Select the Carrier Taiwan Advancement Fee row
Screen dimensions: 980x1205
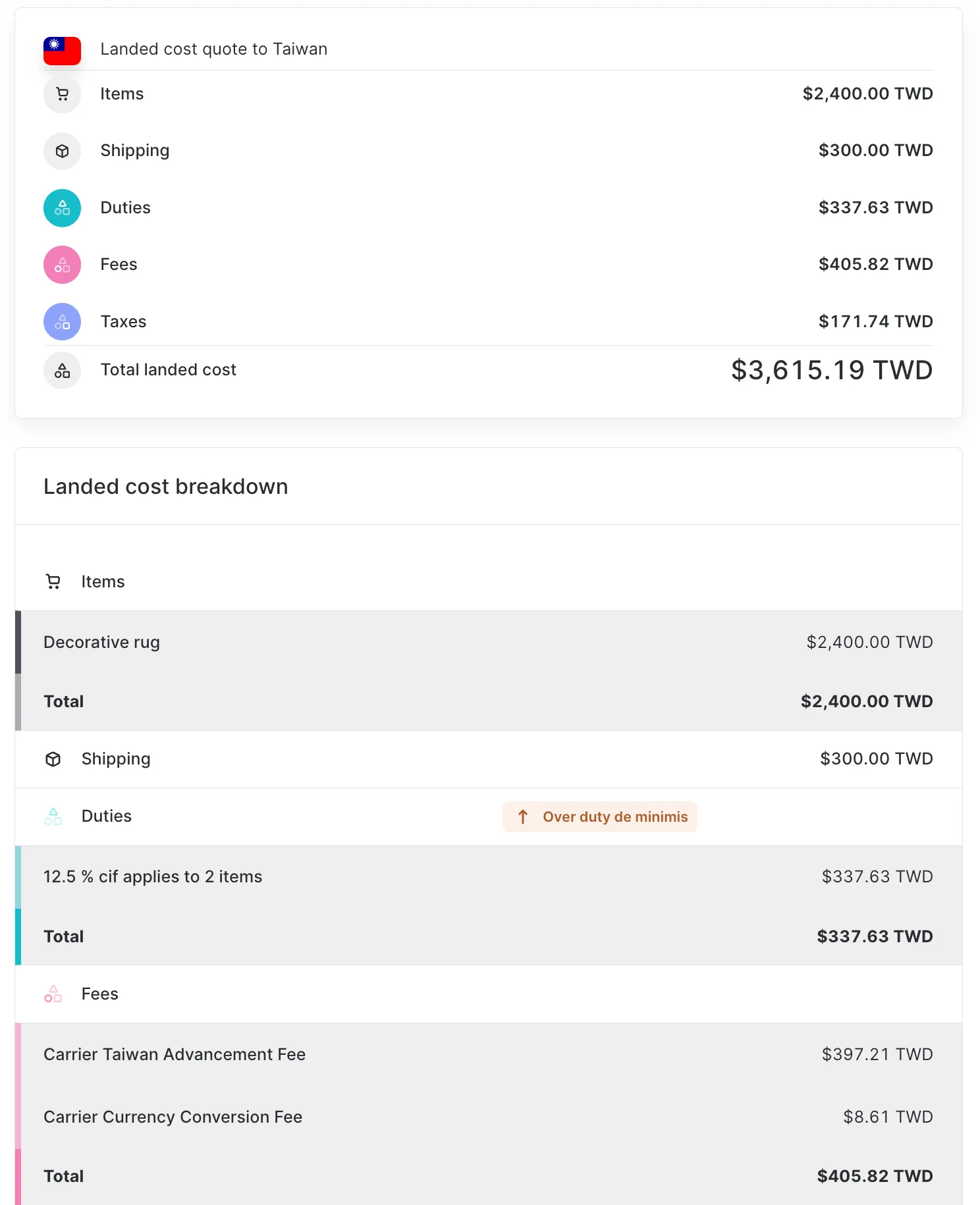(x=487, y=1054)
